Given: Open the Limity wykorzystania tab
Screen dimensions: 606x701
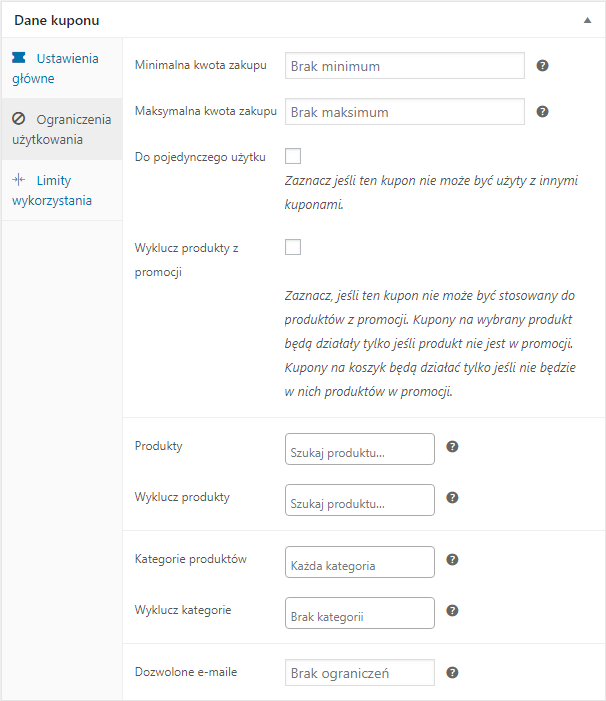Looking at the screenshot, I should [61, 190].
